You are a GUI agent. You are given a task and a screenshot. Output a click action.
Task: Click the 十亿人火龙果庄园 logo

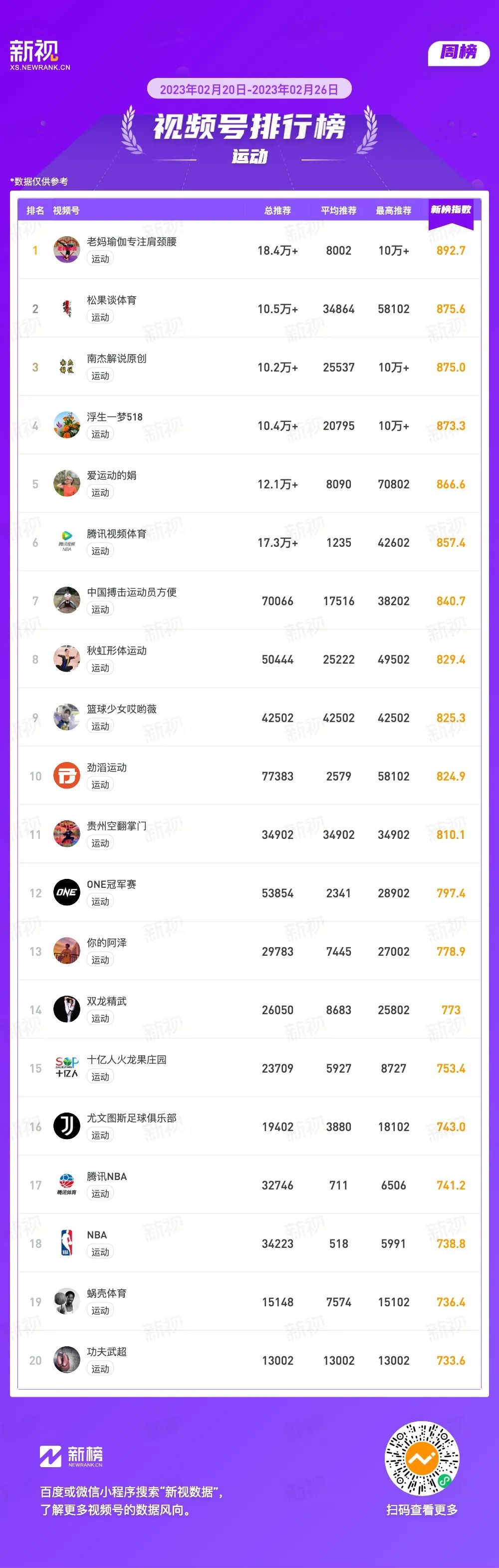67,1068
